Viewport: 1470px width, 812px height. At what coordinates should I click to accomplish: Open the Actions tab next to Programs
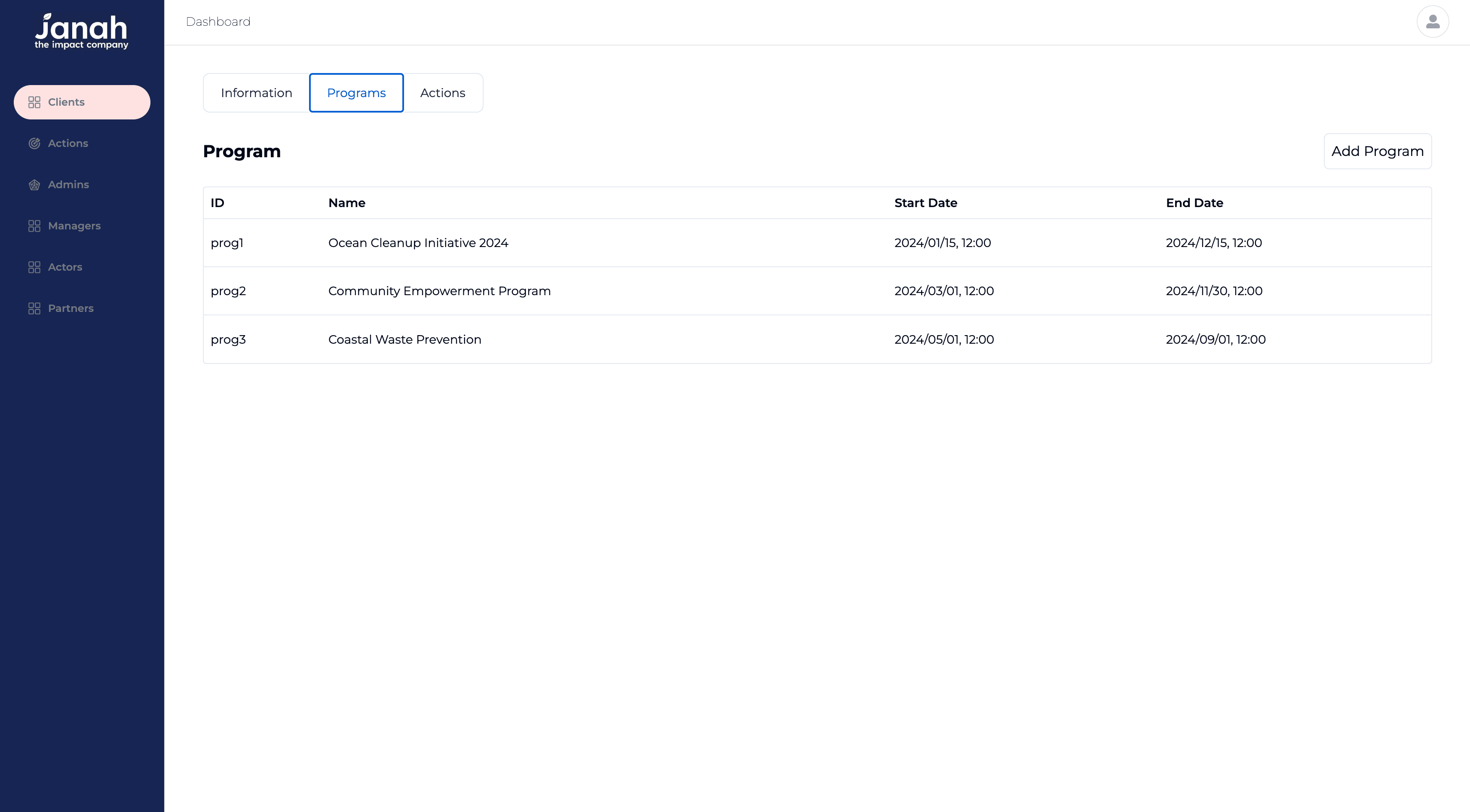point(442,93)
